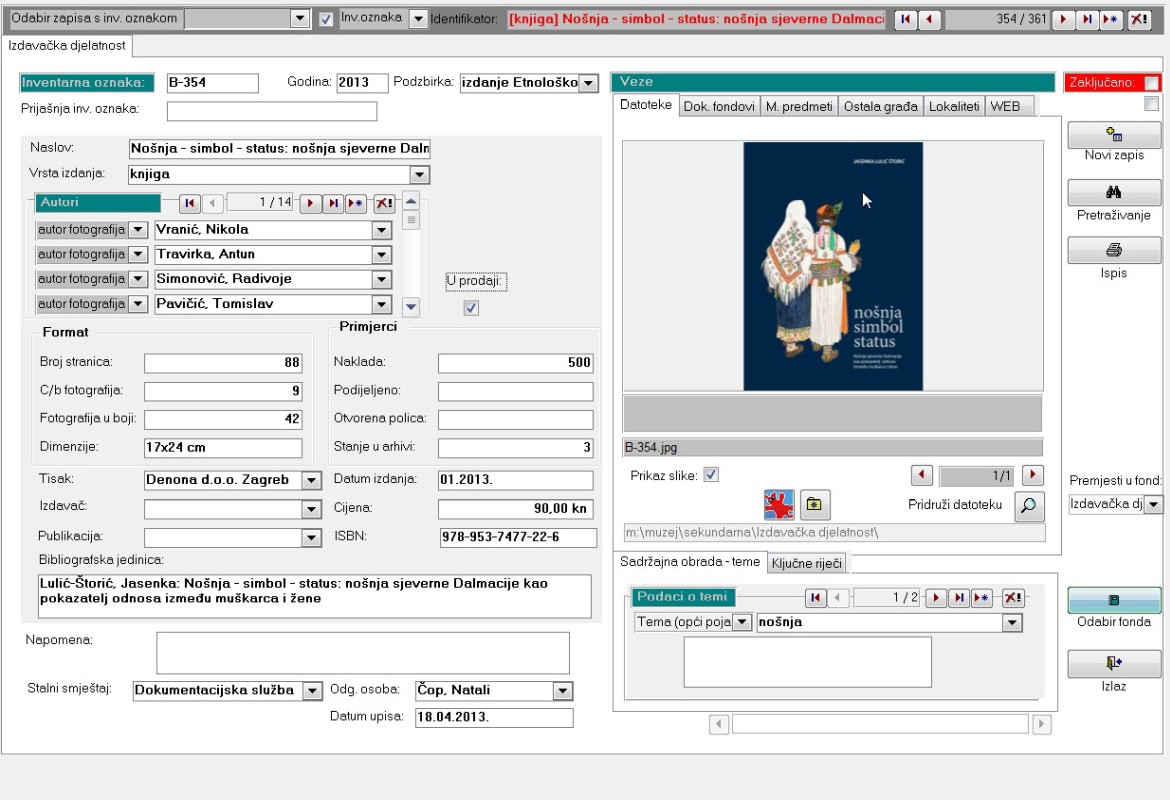Open the Odg. osoba dropdown
The width and height of the screenshot is (1170, 800).
[563, 691]
